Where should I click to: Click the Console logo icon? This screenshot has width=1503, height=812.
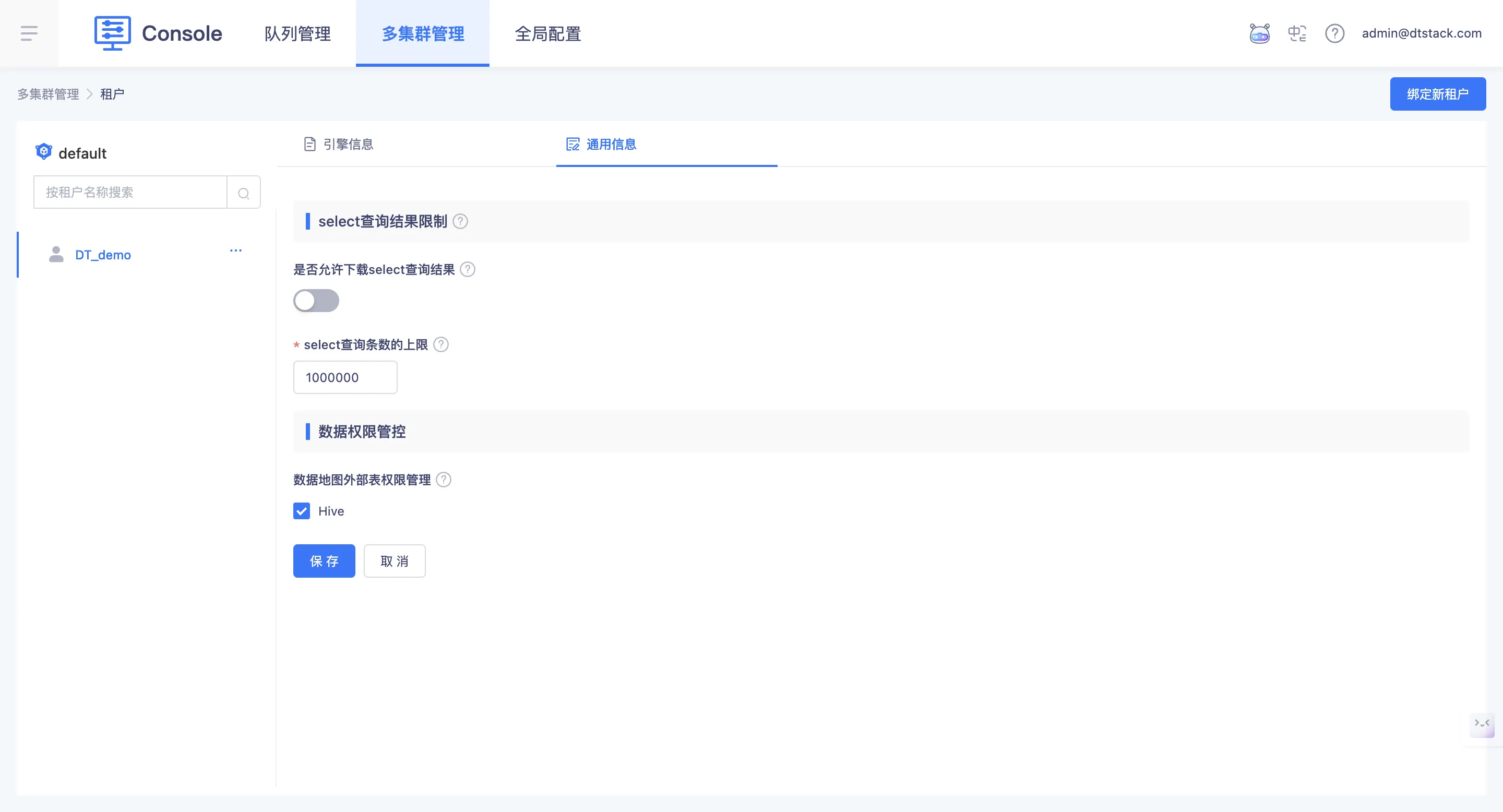point(112,33)
